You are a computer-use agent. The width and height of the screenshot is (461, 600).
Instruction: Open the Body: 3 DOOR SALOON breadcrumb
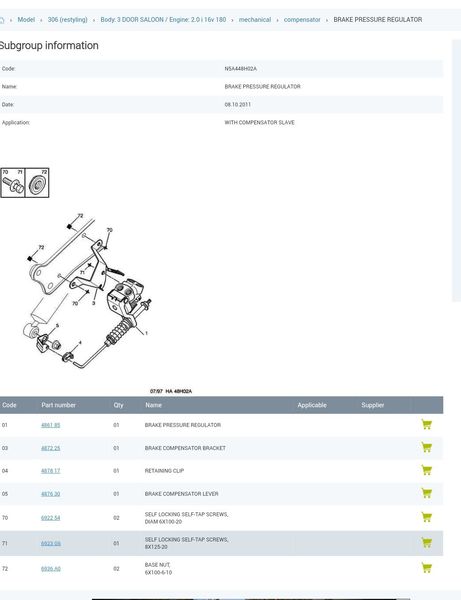click(x=163, y=20)
